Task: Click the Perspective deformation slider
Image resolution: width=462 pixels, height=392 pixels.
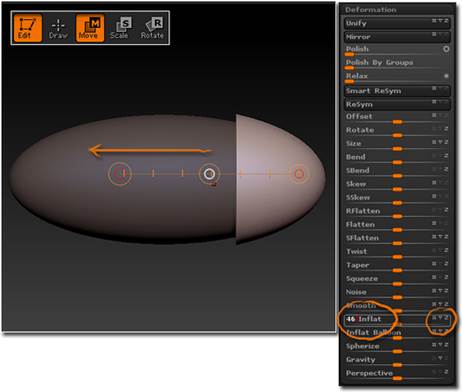Action: [397, 374]
